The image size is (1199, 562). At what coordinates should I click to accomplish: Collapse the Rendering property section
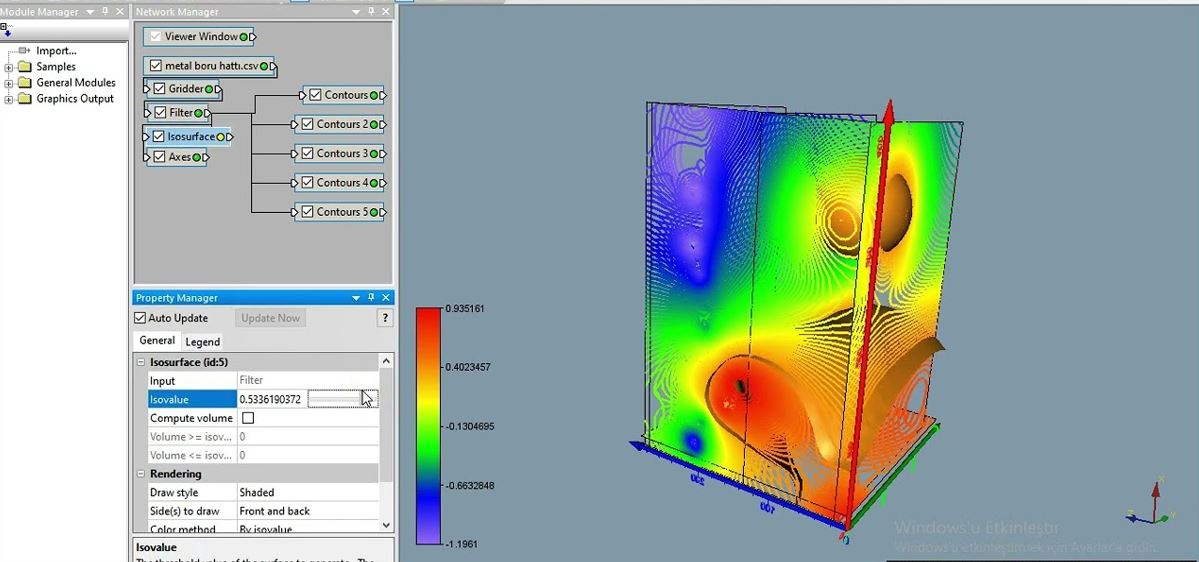[x=141, y=474]
